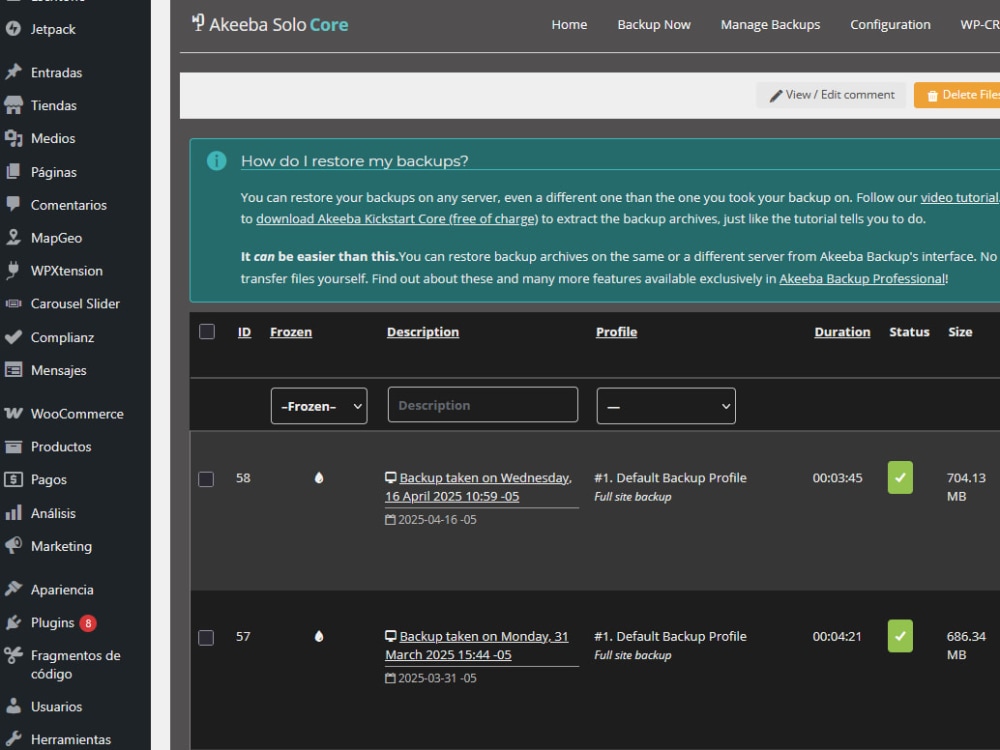Image resolution: width=1000 pixels, height=750 pixels.
Task: Click the WooCommerce logo icon
Action: (13, 413)
